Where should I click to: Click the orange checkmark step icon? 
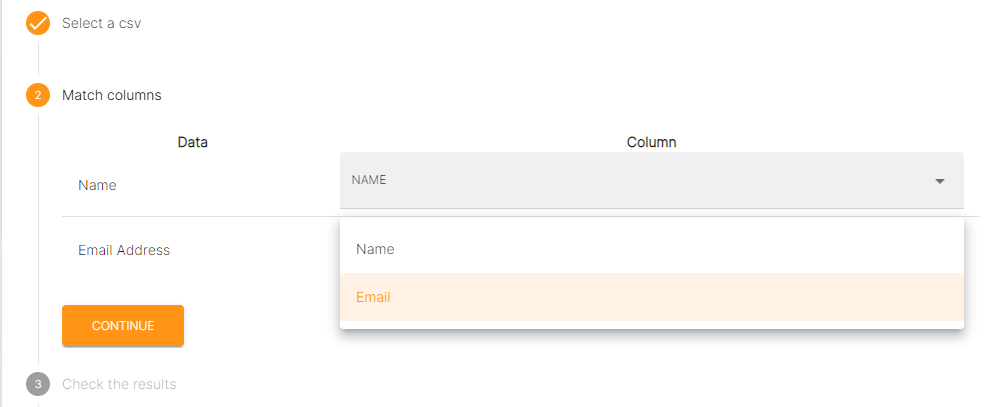(38, 22)
